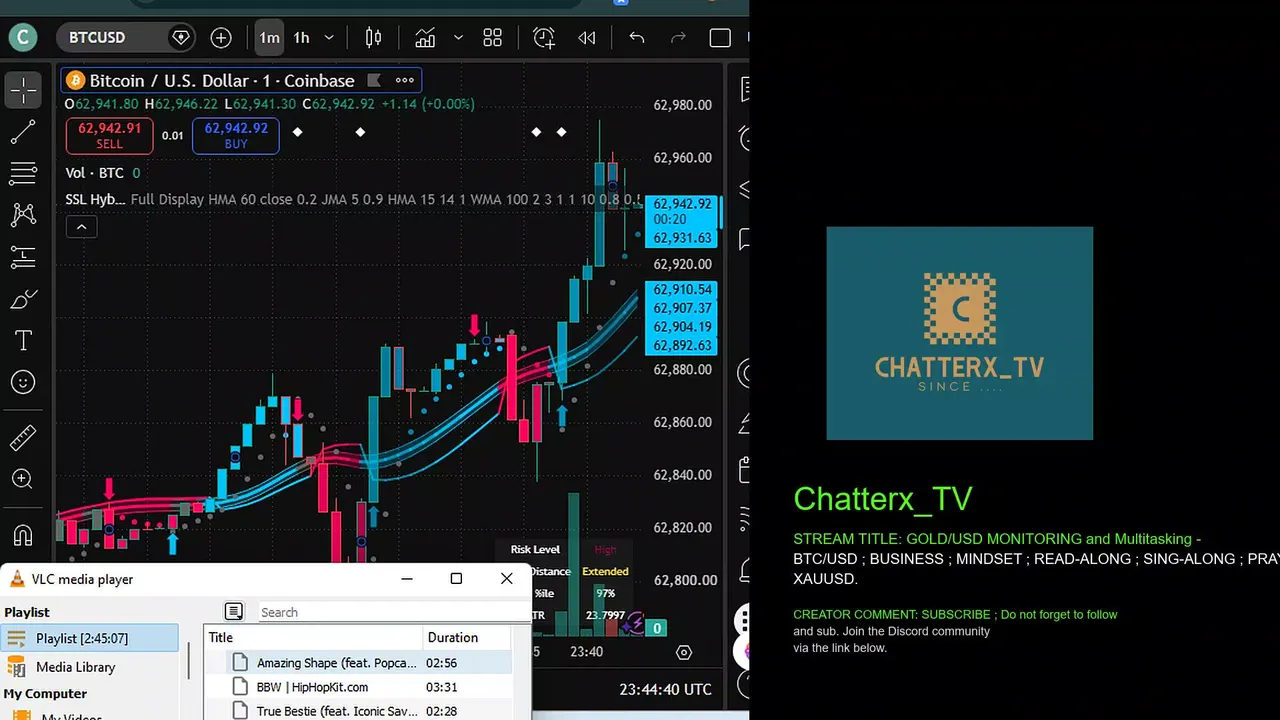Click the Chatterx_TV channel logo thumbnail
The image size is (1280, 720).
[x=959, y=333]
